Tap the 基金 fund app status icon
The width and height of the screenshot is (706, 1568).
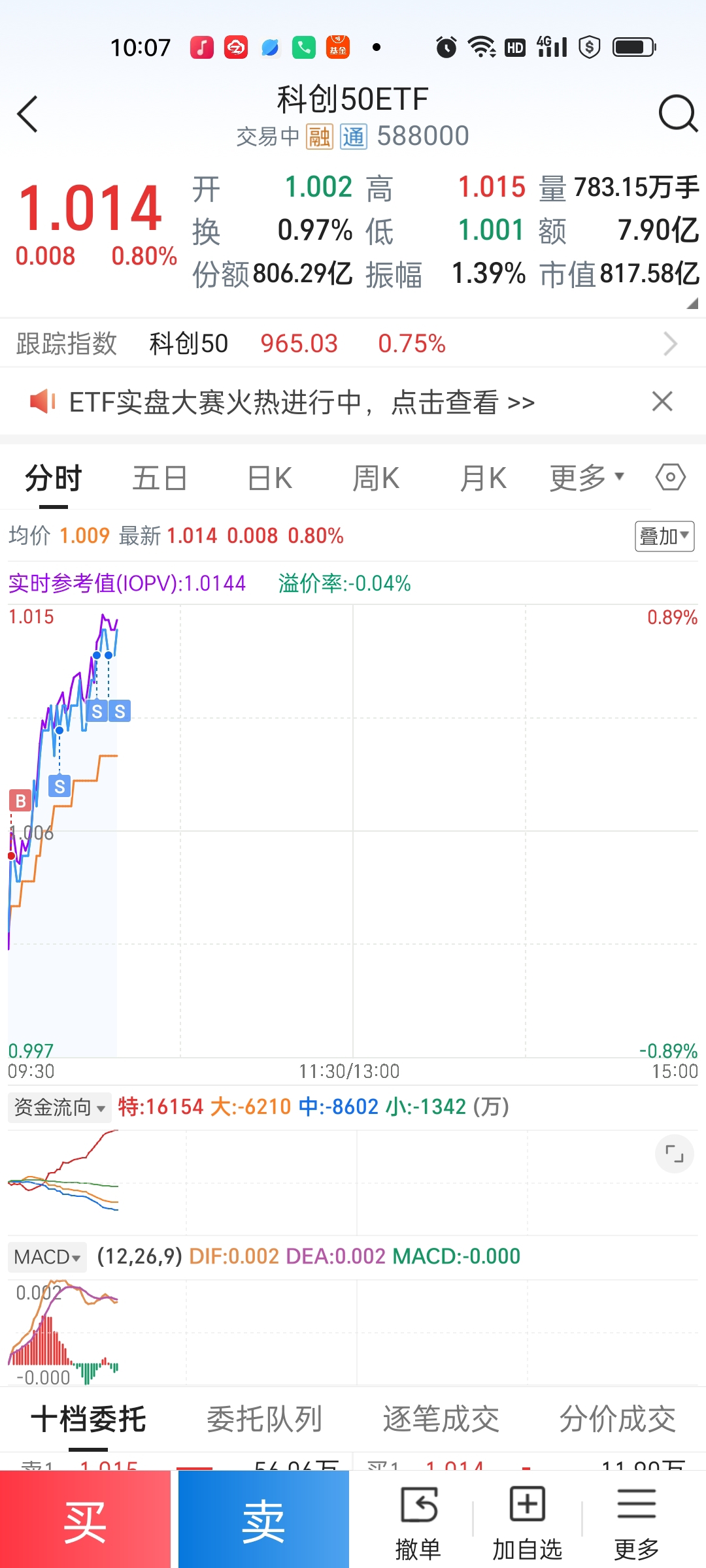tap(338, 47)
